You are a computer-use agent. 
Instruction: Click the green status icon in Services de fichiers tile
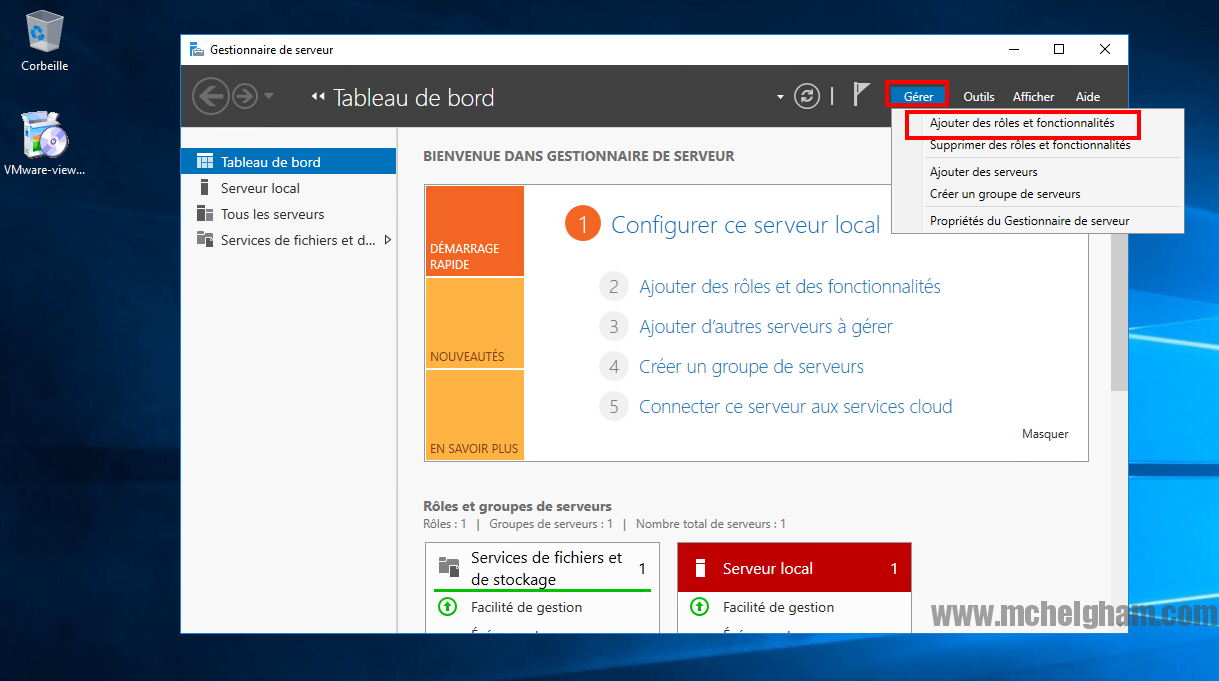(x=447, y=607)
